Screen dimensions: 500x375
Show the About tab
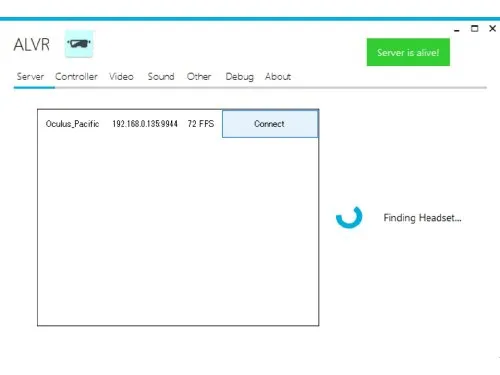[278, 77]
